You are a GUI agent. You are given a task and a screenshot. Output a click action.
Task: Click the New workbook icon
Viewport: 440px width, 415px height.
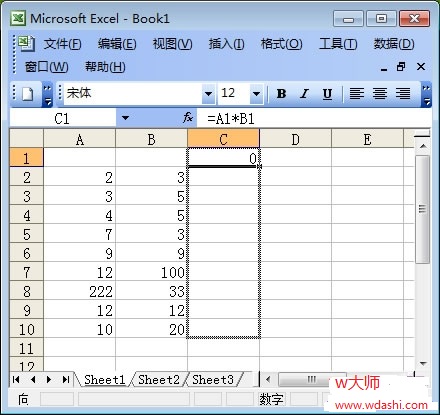tap(27, 94)
